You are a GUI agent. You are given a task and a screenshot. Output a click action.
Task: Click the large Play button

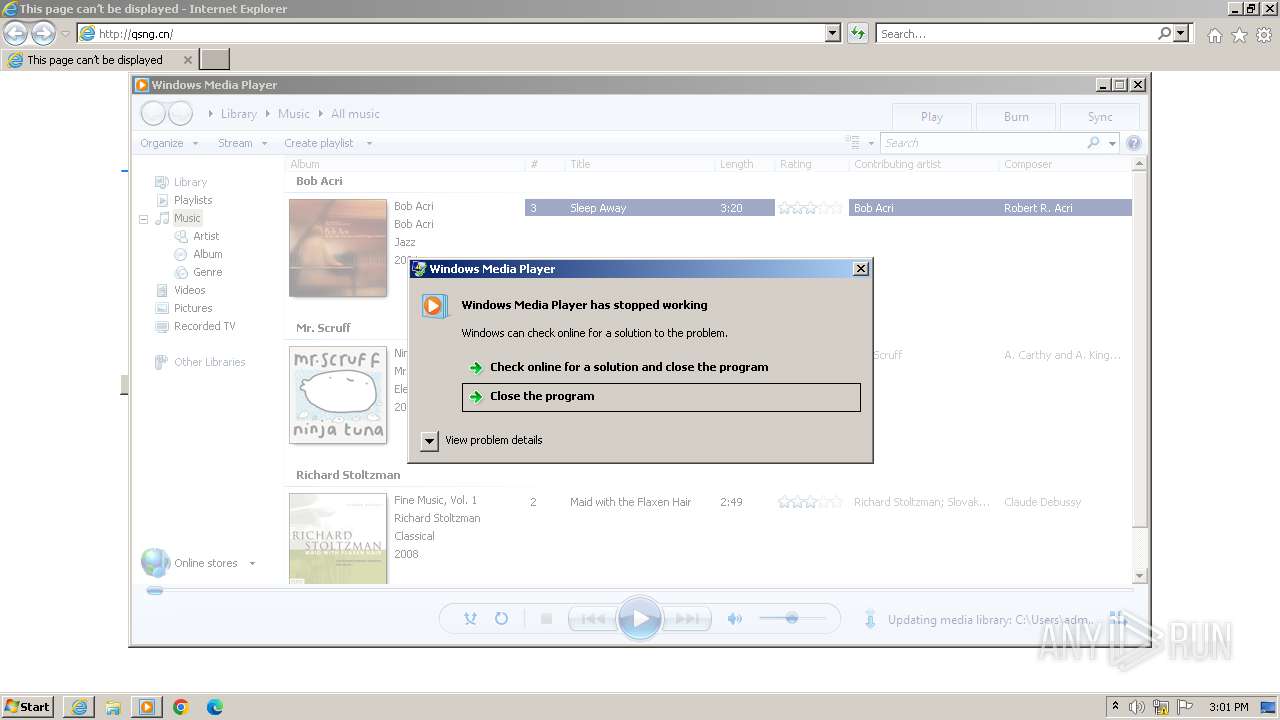(640, 619)
